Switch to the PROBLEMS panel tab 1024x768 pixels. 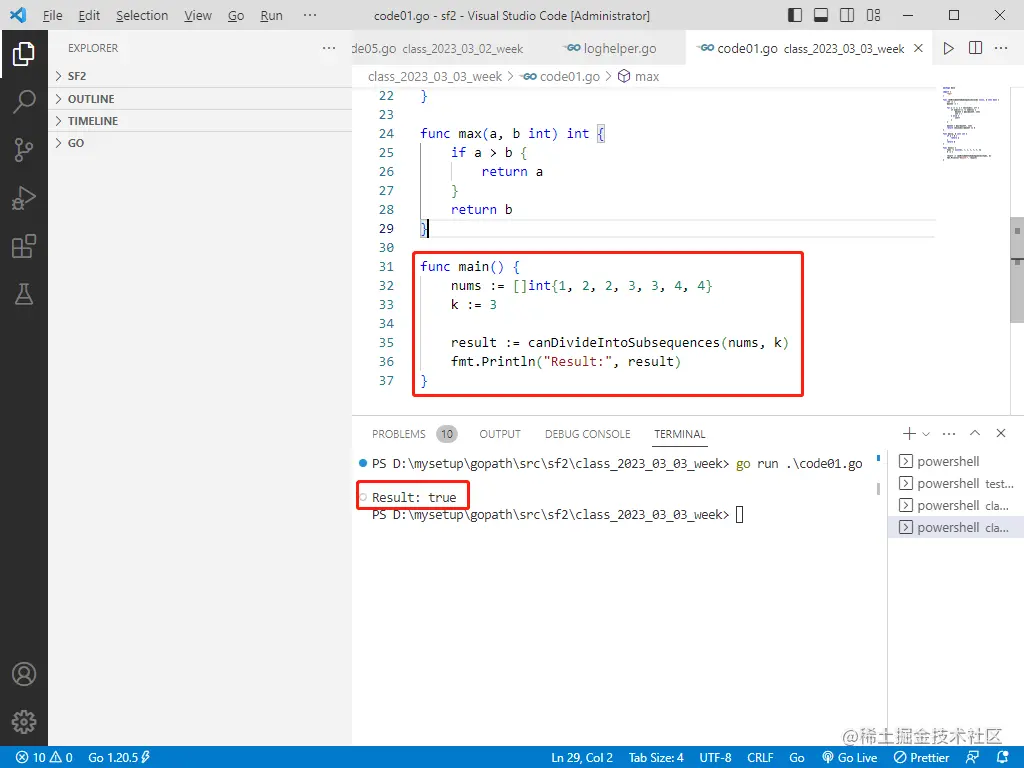point(414,434)
